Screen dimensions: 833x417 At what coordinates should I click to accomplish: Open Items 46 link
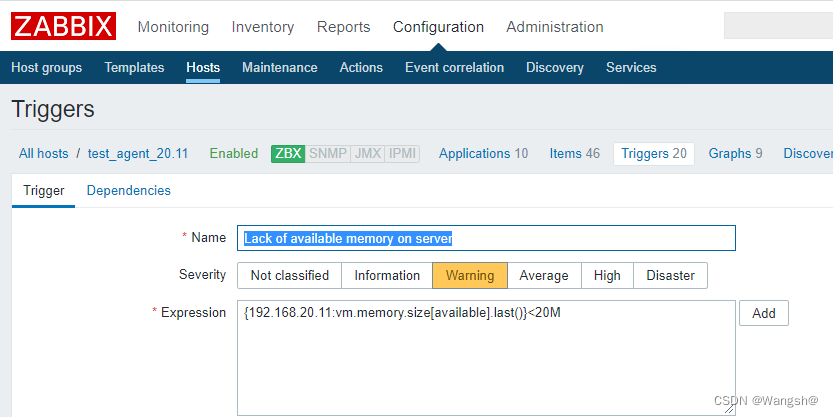tap(574, 154)
